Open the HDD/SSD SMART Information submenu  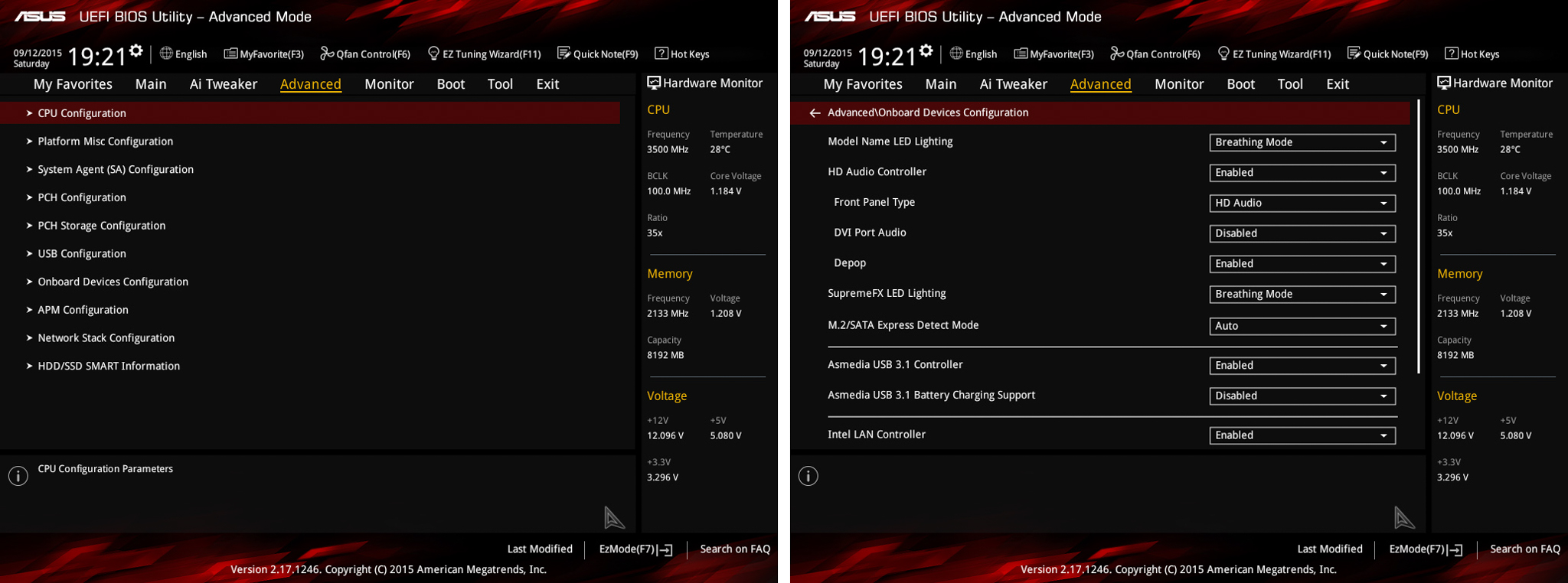coord(109,366)
